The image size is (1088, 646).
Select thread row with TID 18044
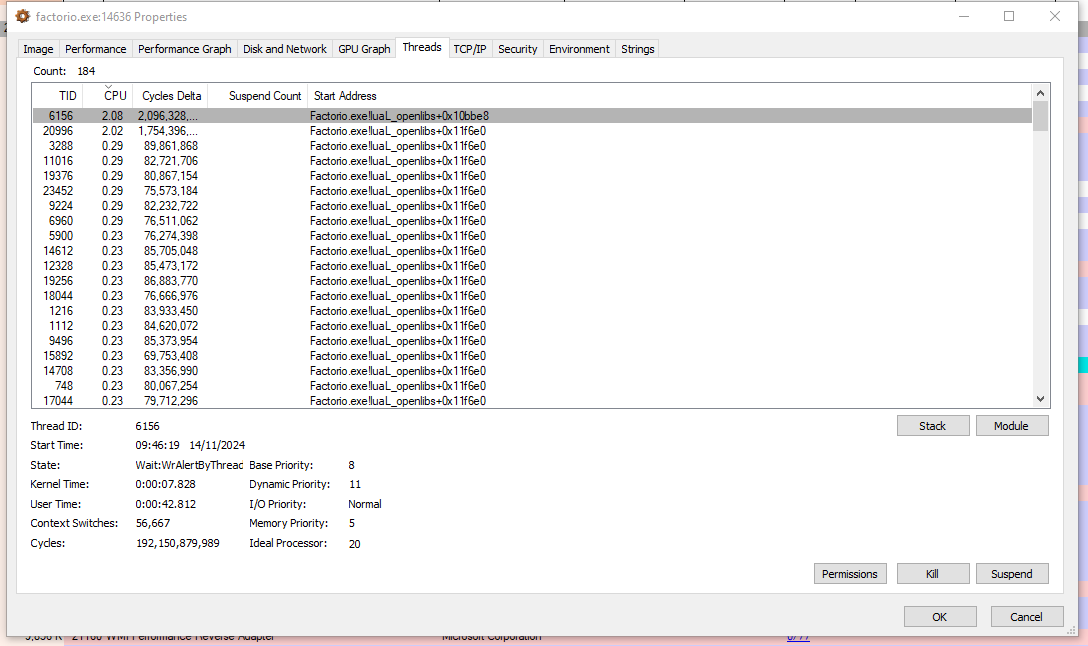(x=532, y=296)
